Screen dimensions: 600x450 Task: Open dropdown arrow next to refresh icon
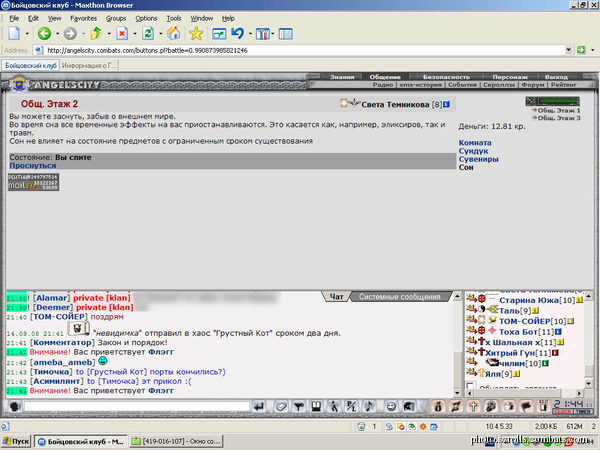click(160, 34)
